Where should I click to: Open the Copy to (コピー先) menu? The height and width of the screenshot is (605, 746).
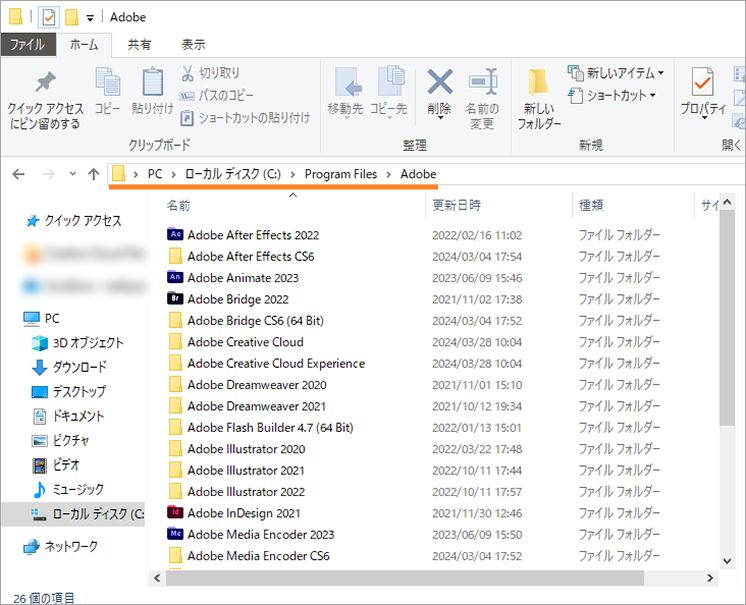[389, 93]
